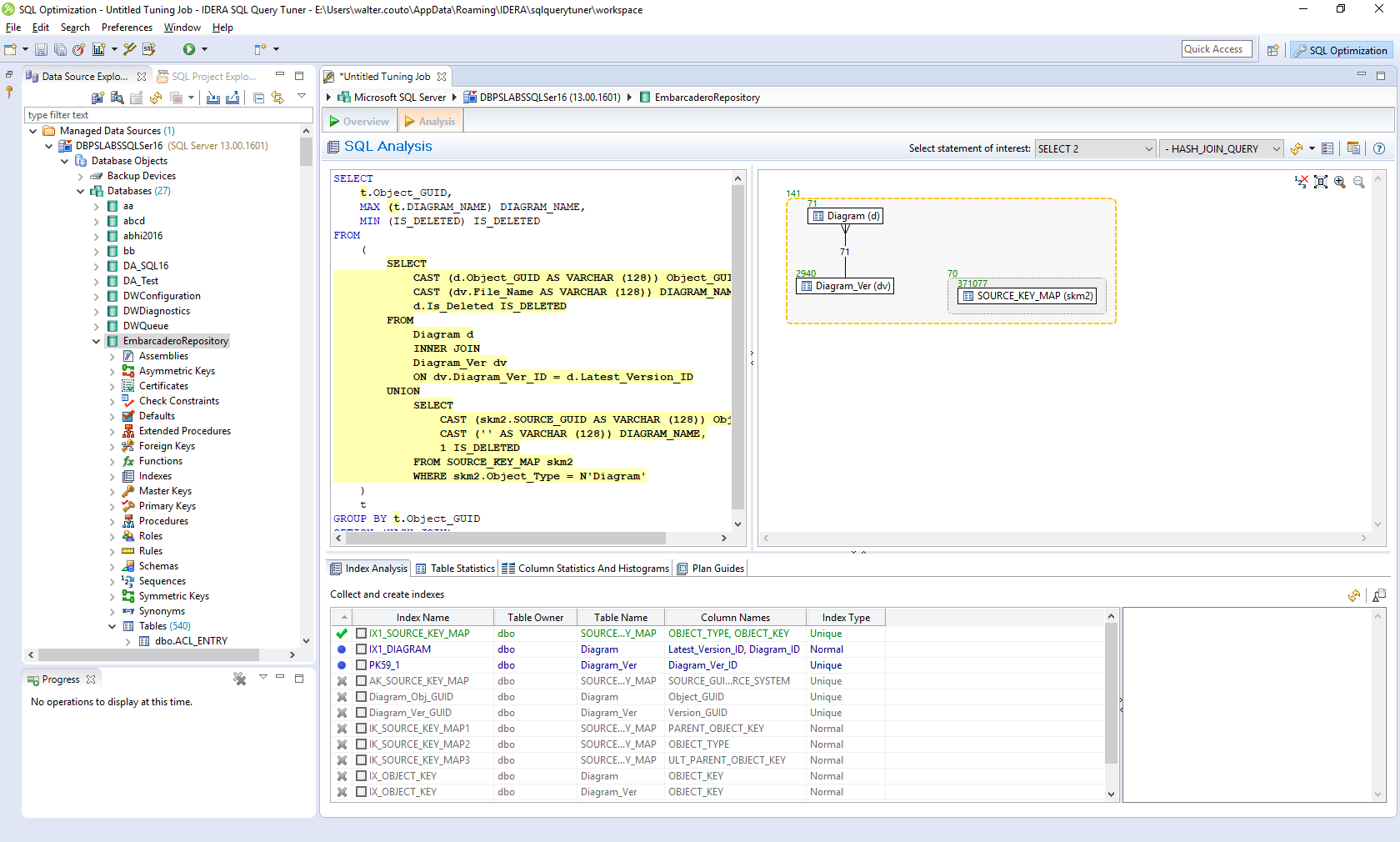Open the HASH_JOIN_QUERY case dropdown
Viewport: 1400px width, 842px height.
[x=1222, y=149]
